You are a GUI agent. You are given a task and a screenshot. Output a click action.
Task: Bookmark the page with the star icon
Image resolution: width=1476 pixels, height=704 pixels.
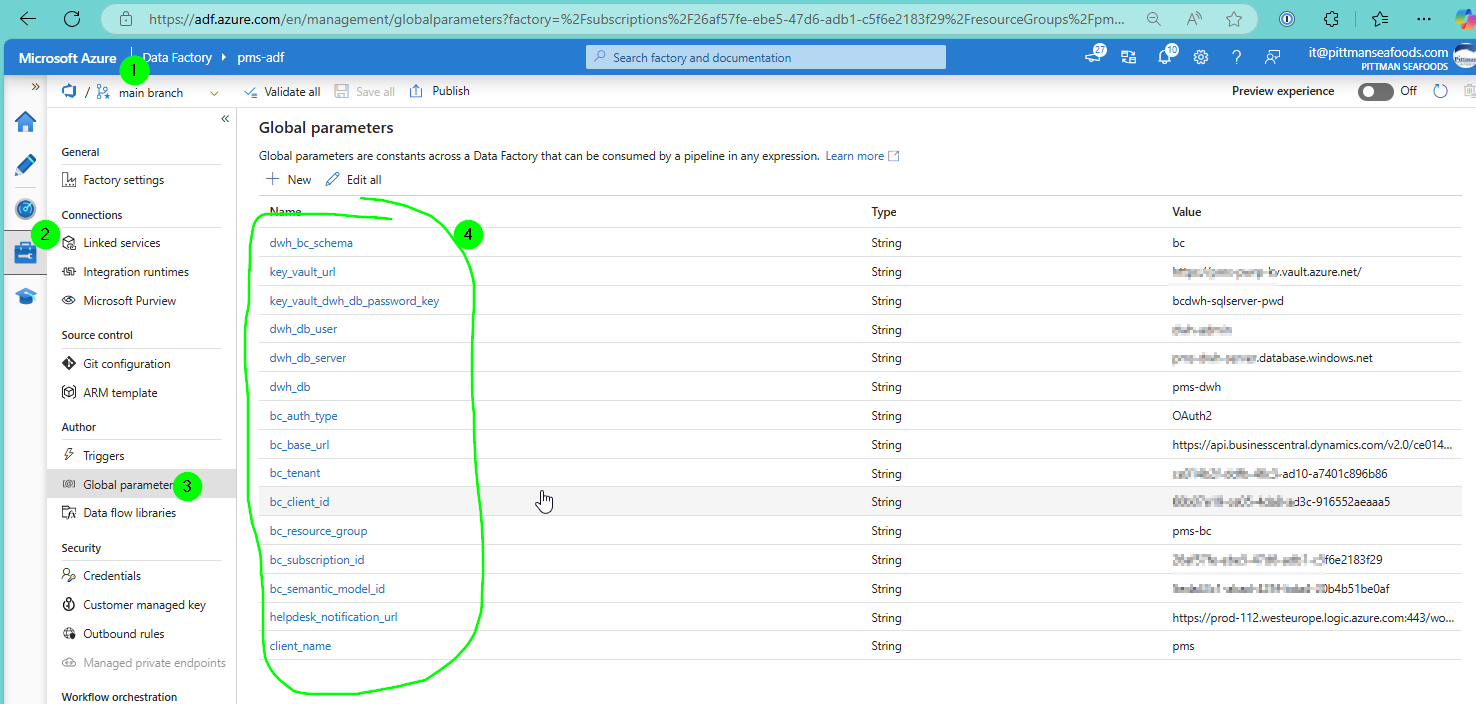tap(1234, 18)
